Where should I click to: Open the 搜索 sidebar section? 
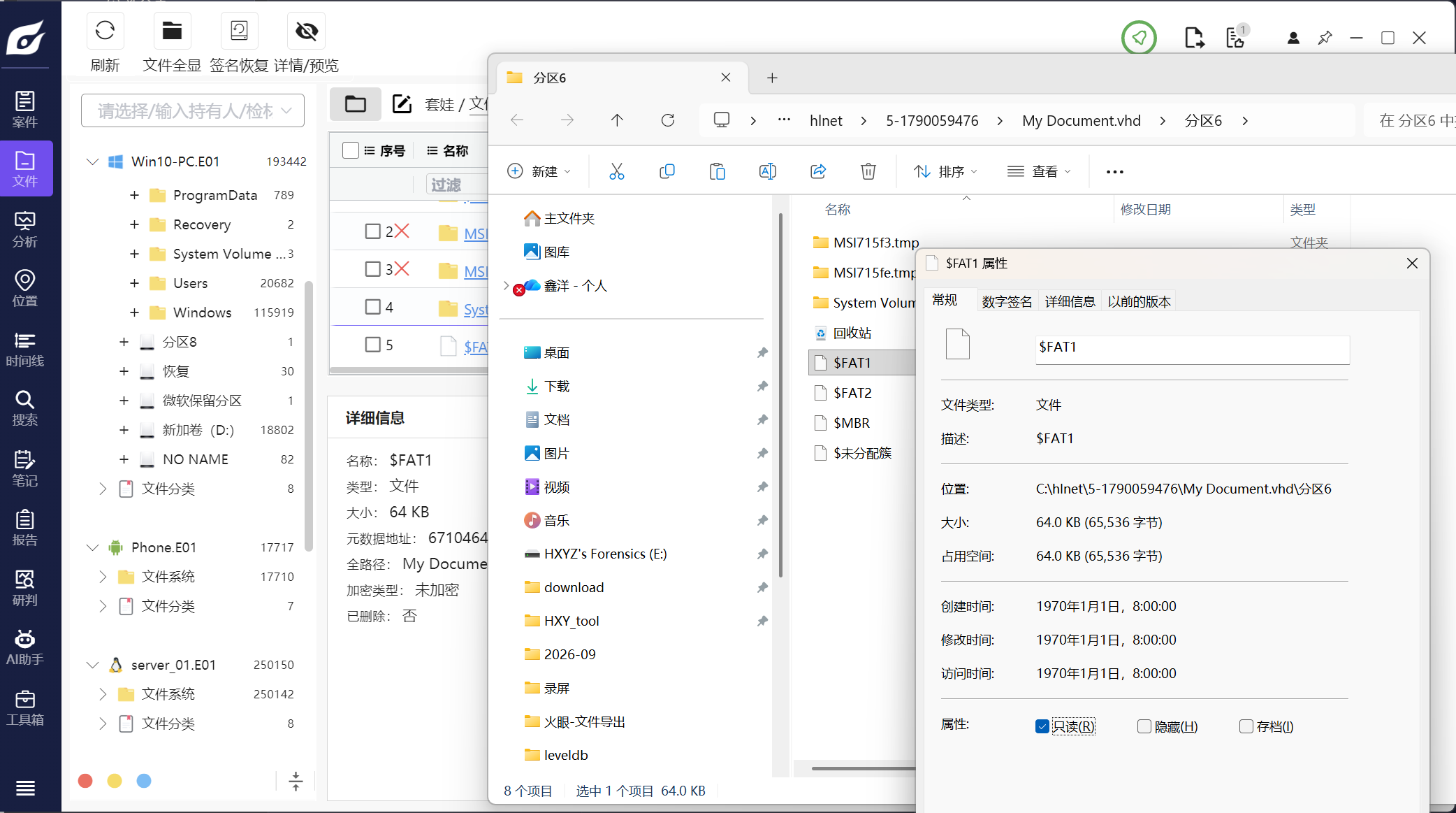25,408
